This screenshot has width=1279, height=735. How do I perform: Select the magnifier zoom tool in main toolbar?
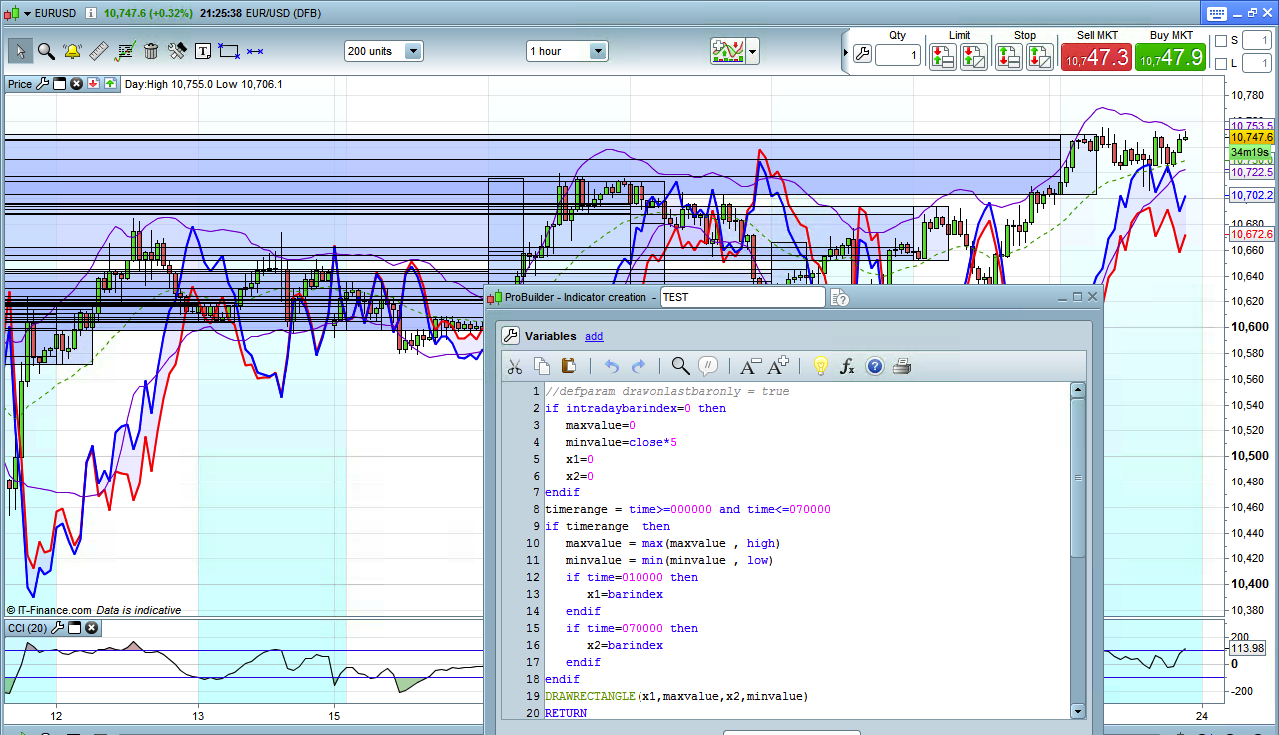(46, 51)
